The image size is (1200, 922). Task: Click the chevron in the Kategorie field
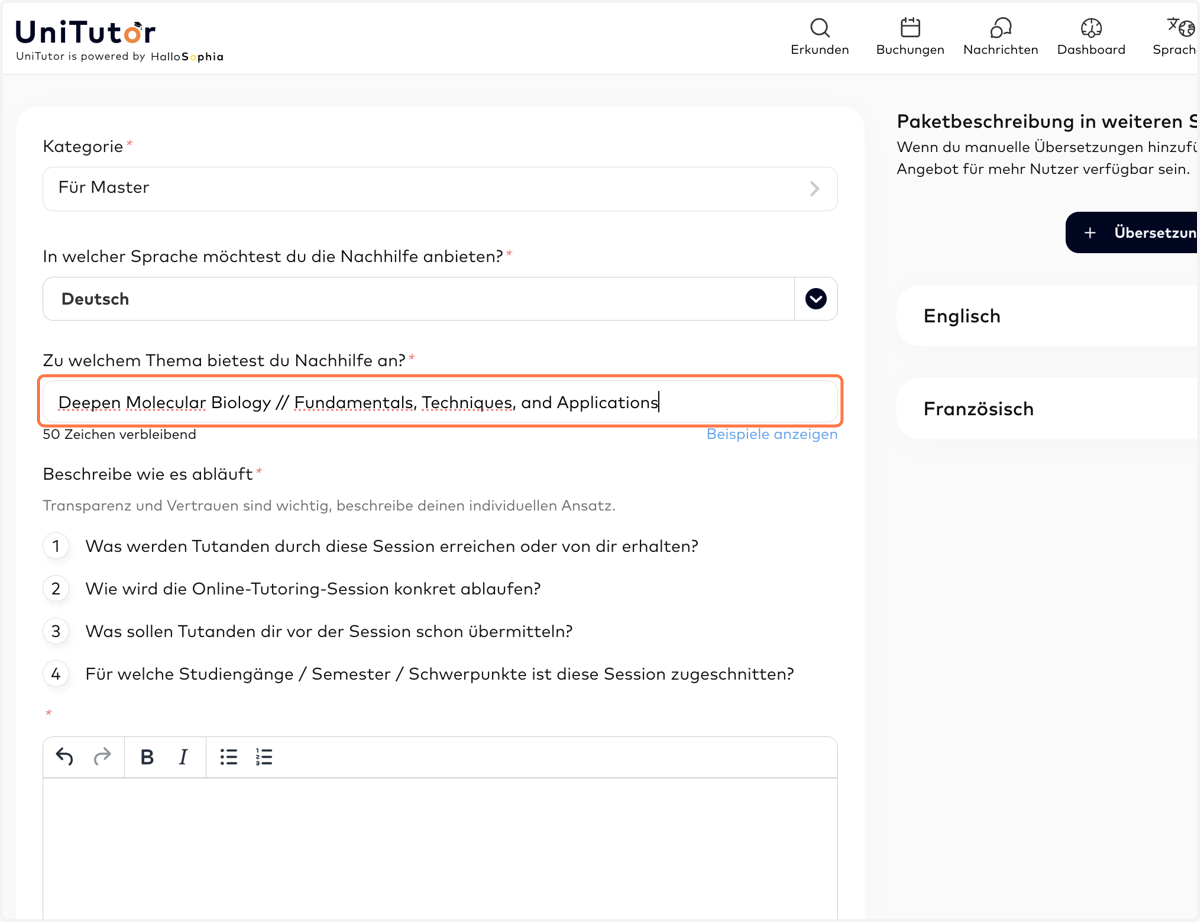tap(815, 188)
